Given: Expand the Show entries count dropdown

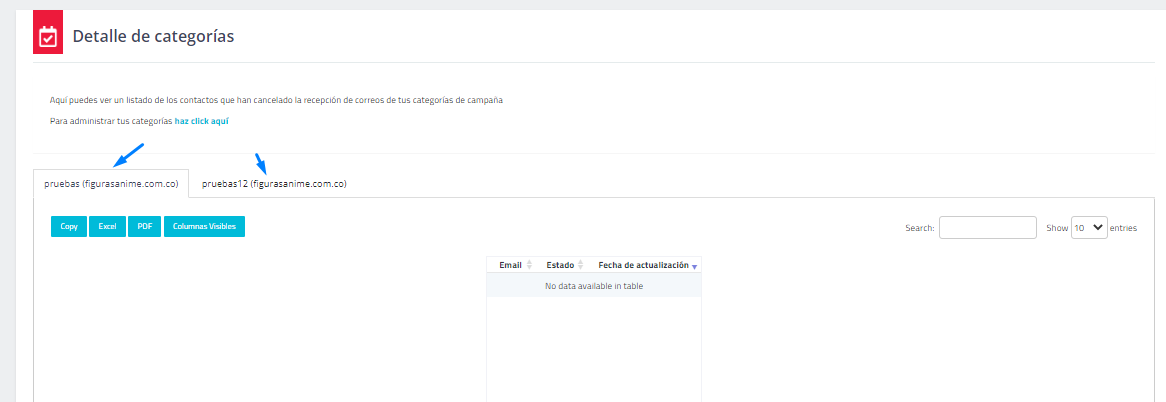Looking at the screenshot, I should coord(1089,228).
